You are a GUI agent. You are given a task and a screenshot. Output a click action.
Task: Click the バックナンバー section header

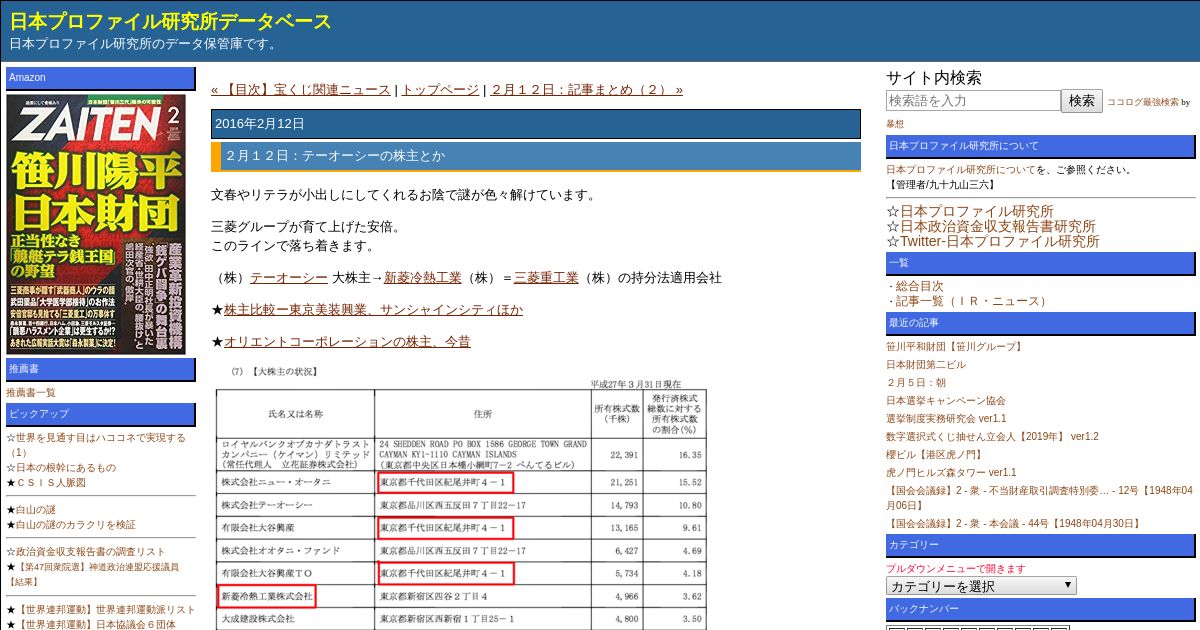(1040, 609)
